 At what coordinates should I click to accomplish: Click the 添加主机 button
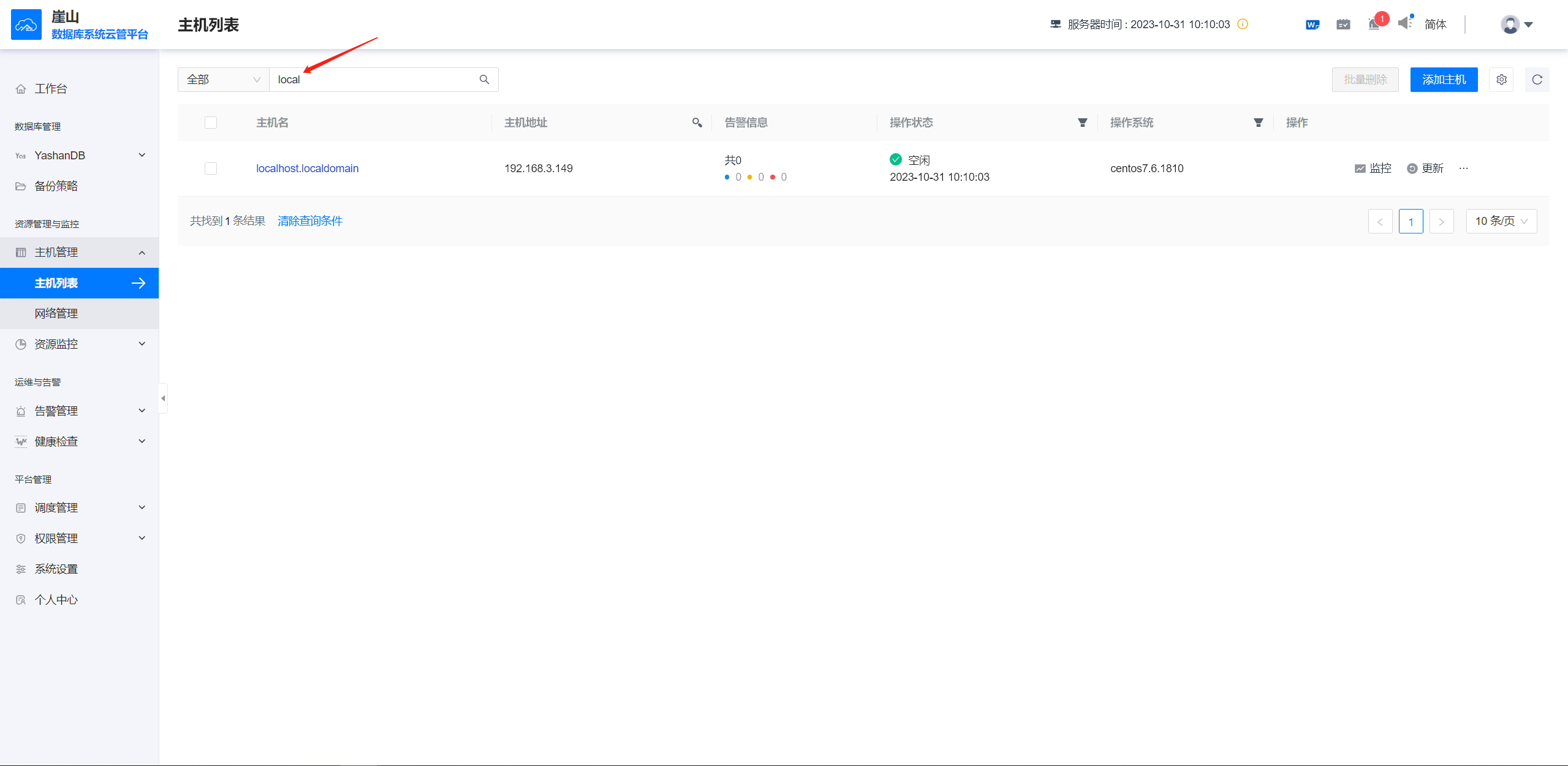coord(1443,80)
